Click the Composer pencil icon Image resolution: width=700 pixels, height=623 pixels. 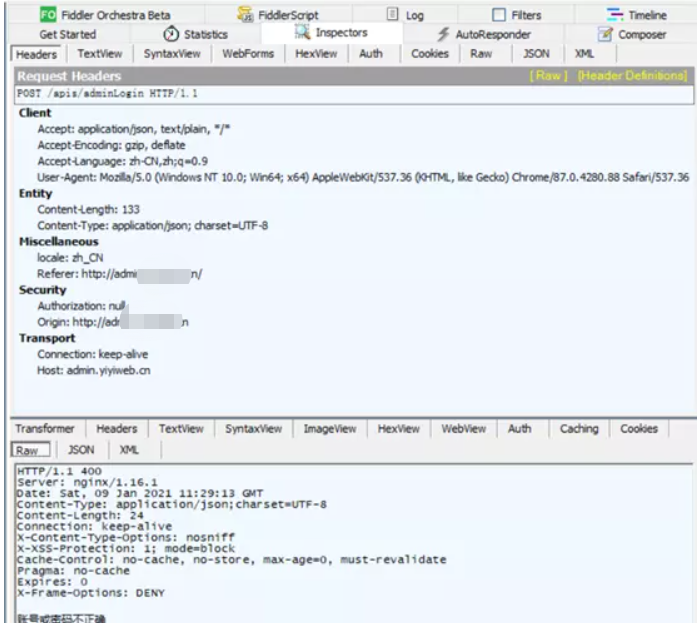605,34
